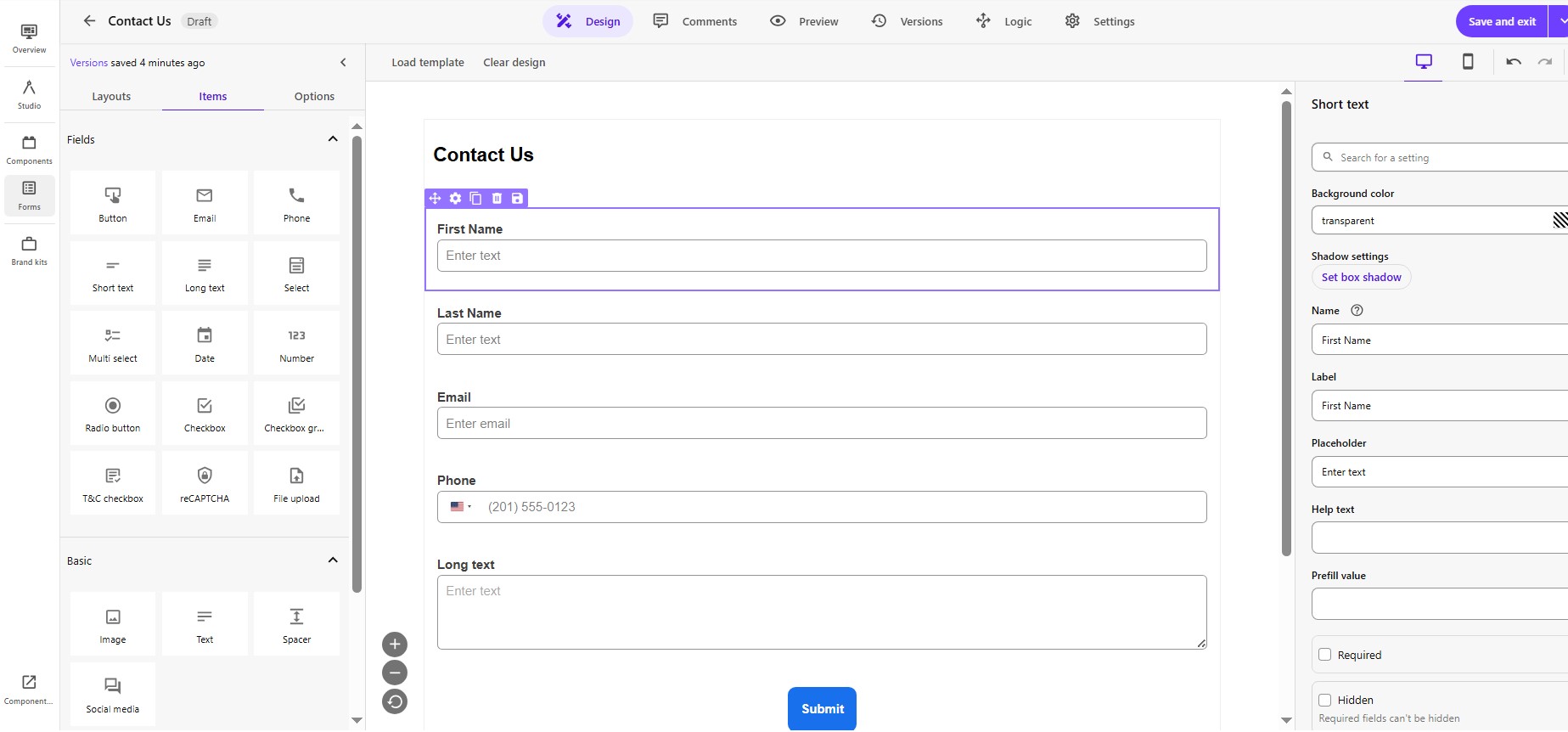This screenshot has height=732, width=1568.
Task: Zoom in on the form canvas
Action: point(395,645)
